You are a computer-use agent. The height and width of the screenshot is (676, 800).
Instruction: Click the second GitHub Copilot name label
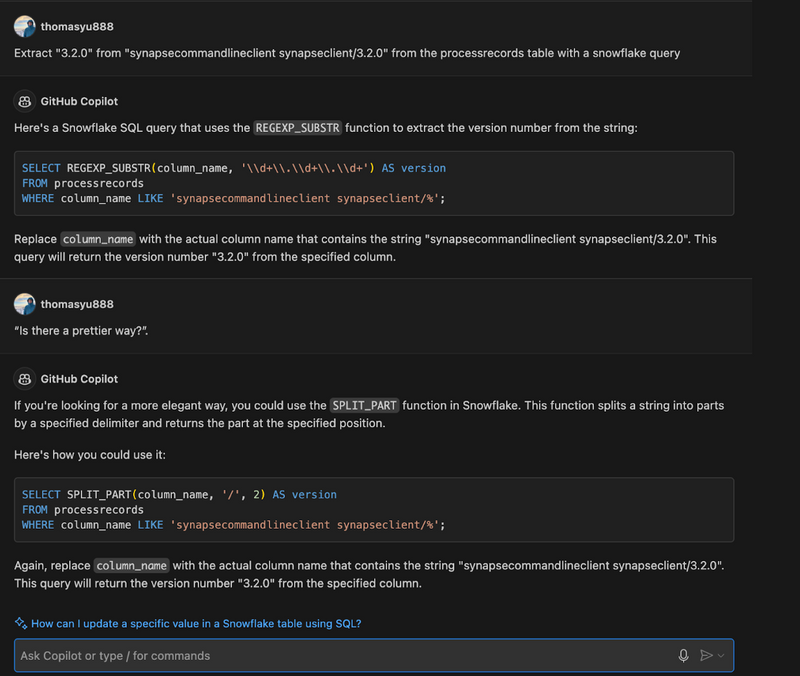click(79, 379)
